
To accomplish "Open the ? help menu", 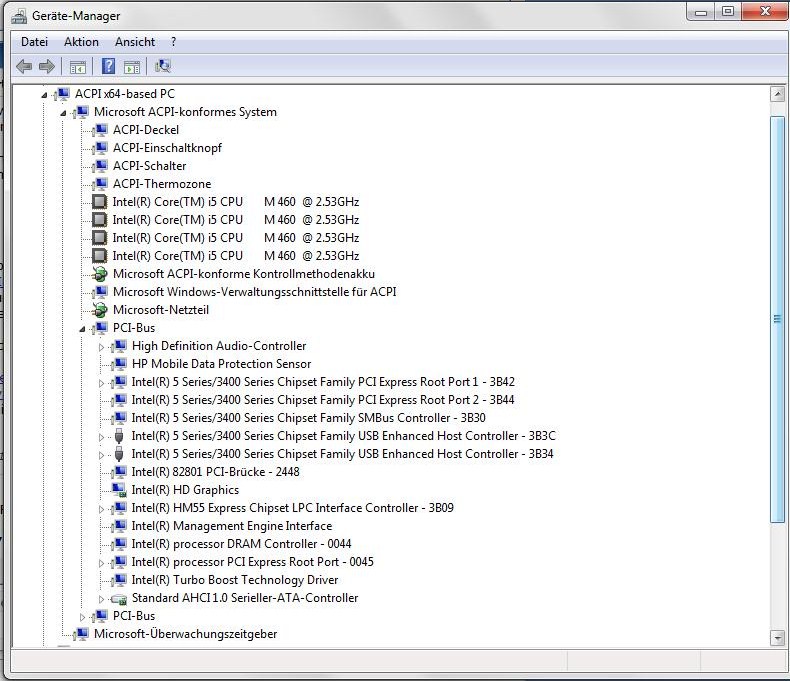I will tap(173, 42).
